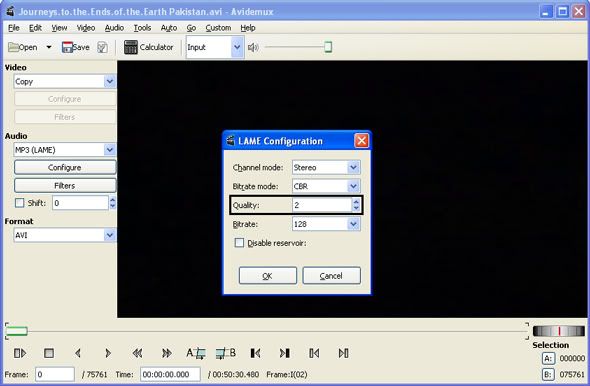Open the View menu
Screen dimensions: 590x386
click(x=59, y=28)
